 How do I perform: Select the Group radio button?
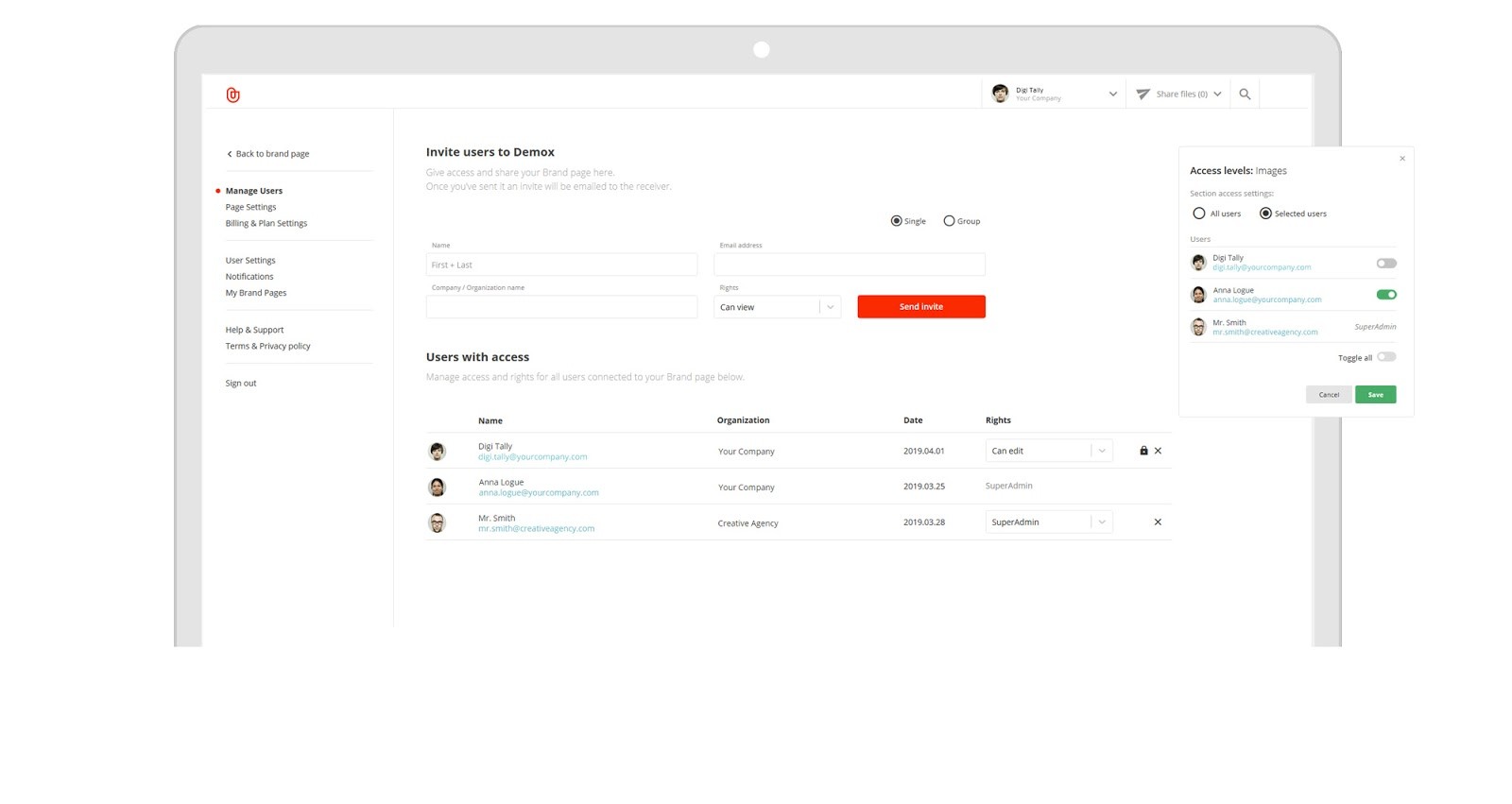949,221
